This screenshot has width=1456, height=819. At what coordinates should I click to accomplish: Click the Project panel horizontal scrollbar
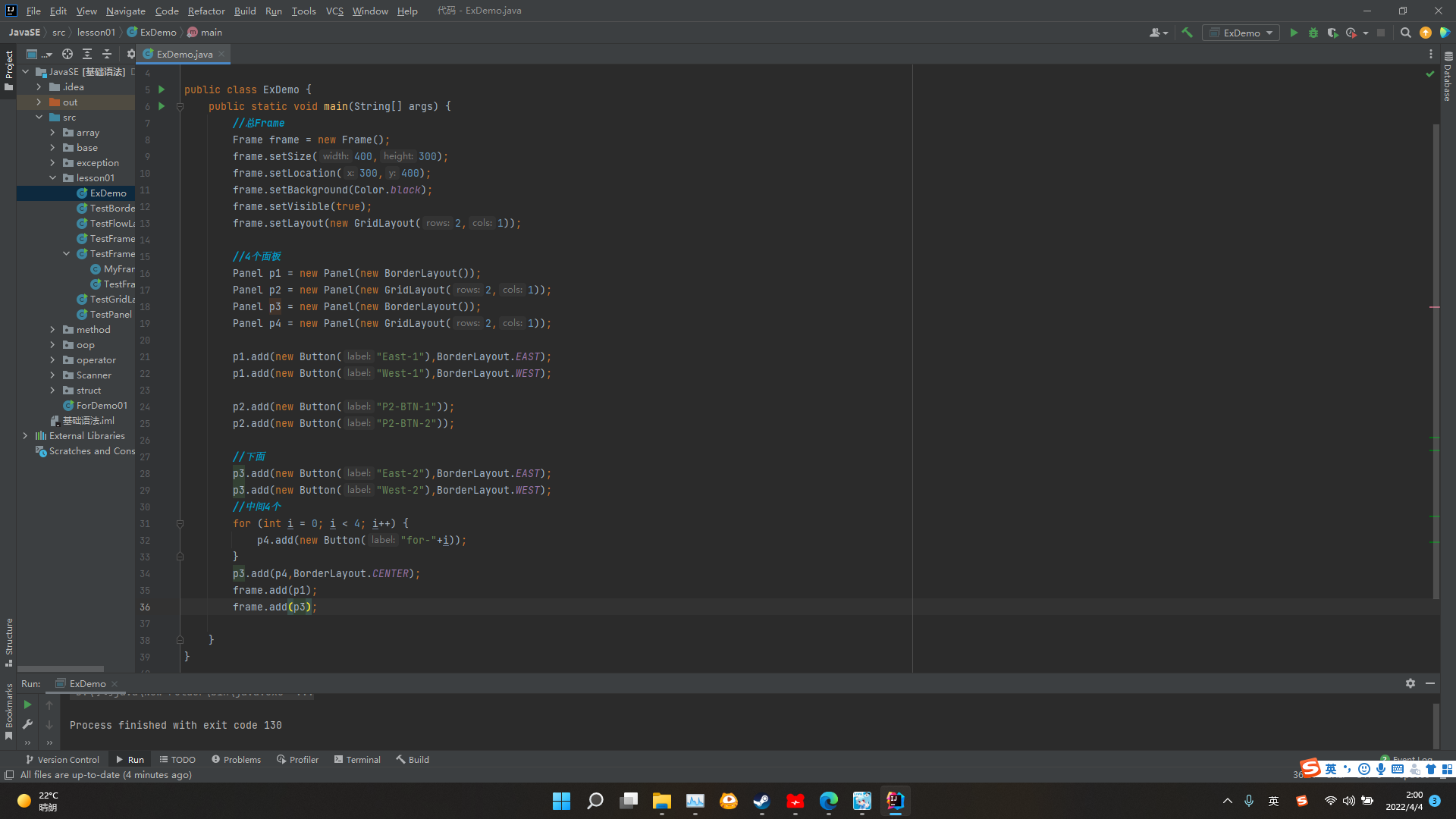[61, 669]
